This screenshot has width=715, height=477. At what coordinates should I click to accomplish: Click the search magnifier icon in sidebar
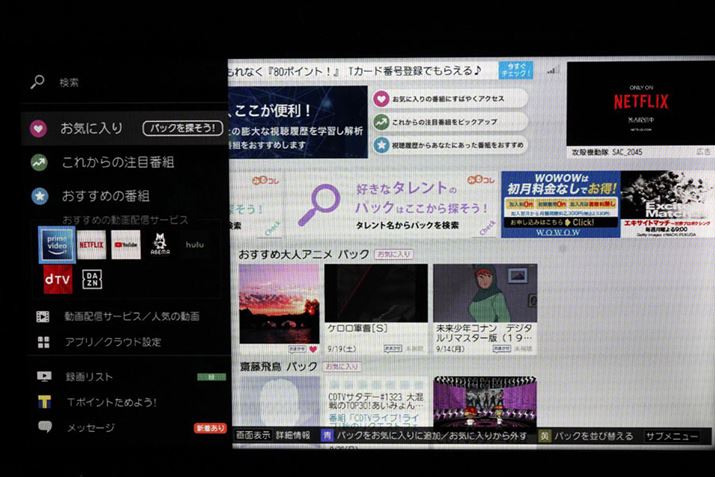pos(37,83)
